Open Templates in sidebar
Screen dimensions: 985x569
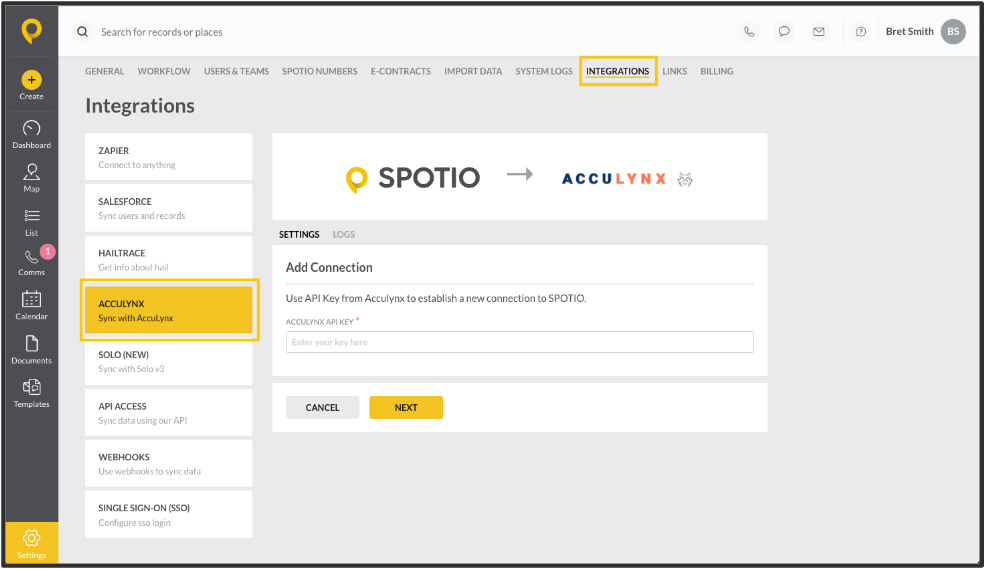tap(31, 394)
